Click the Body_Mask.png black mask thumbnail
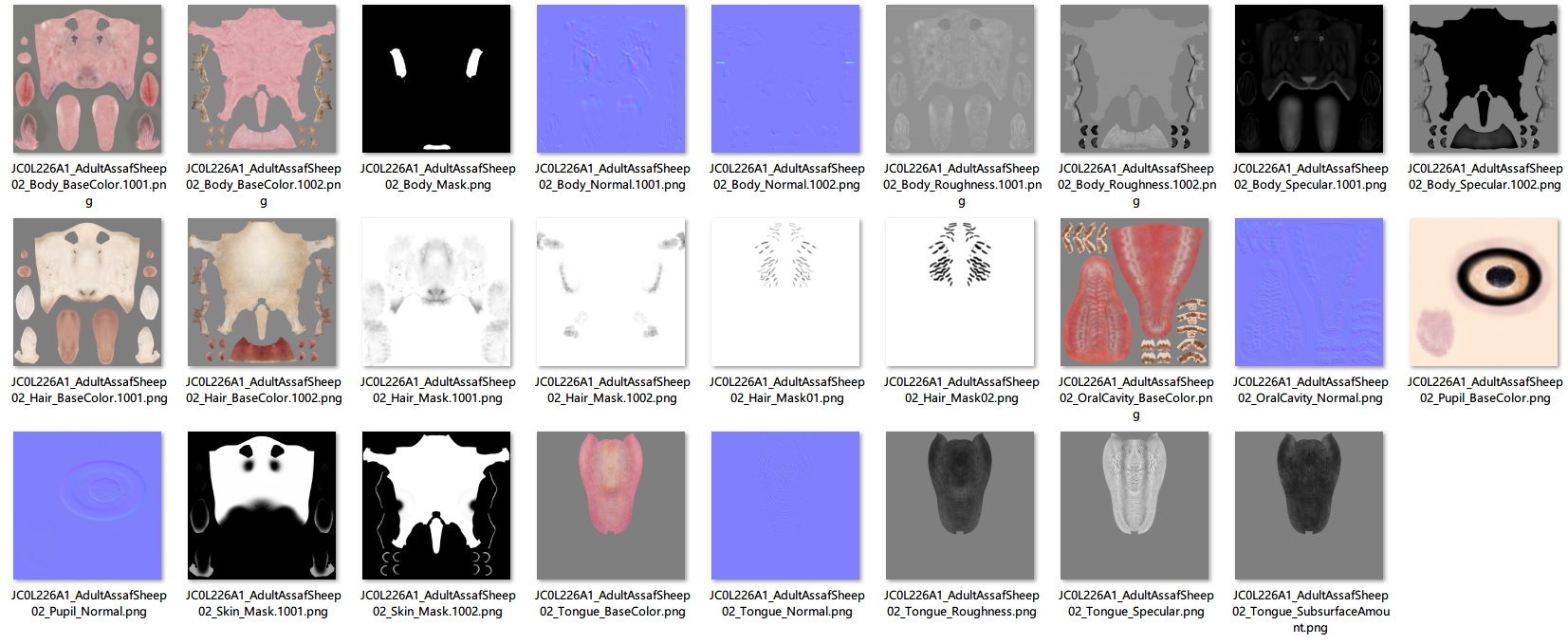Screen dimensions: 1568x644 [x=436, y=79]
